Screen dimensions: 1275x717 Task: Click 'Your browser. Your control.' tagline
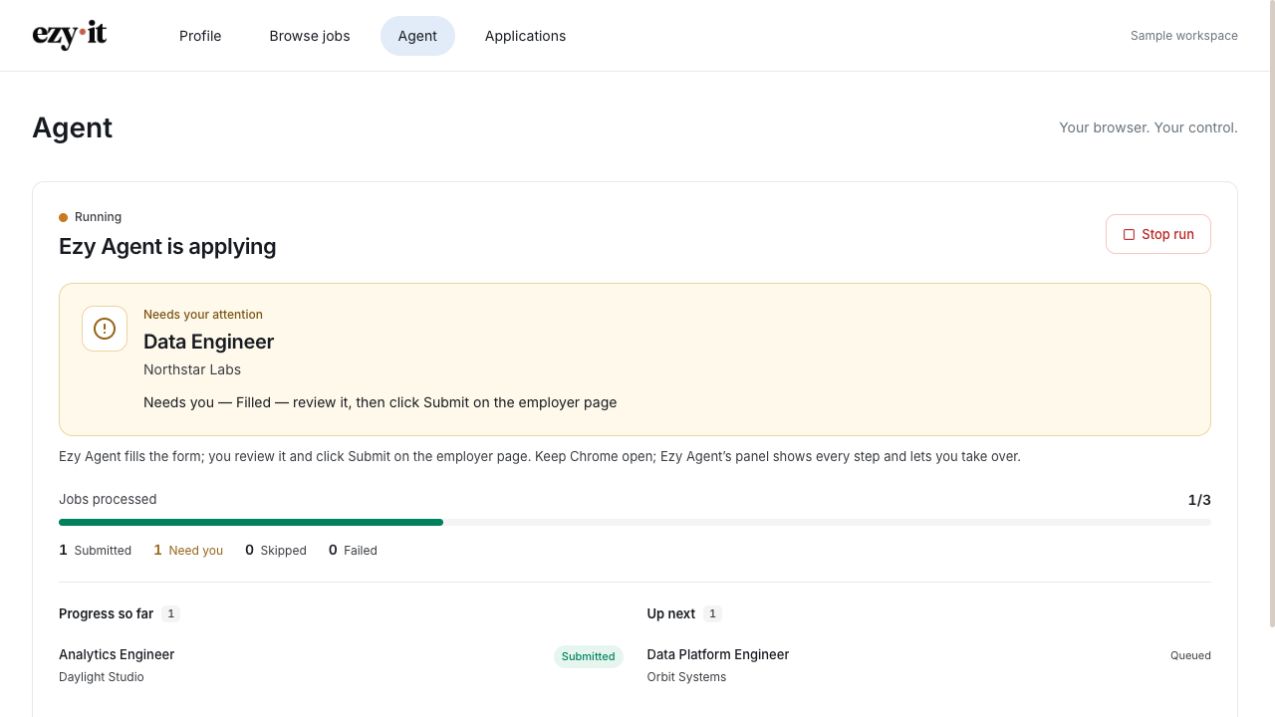1148,128
